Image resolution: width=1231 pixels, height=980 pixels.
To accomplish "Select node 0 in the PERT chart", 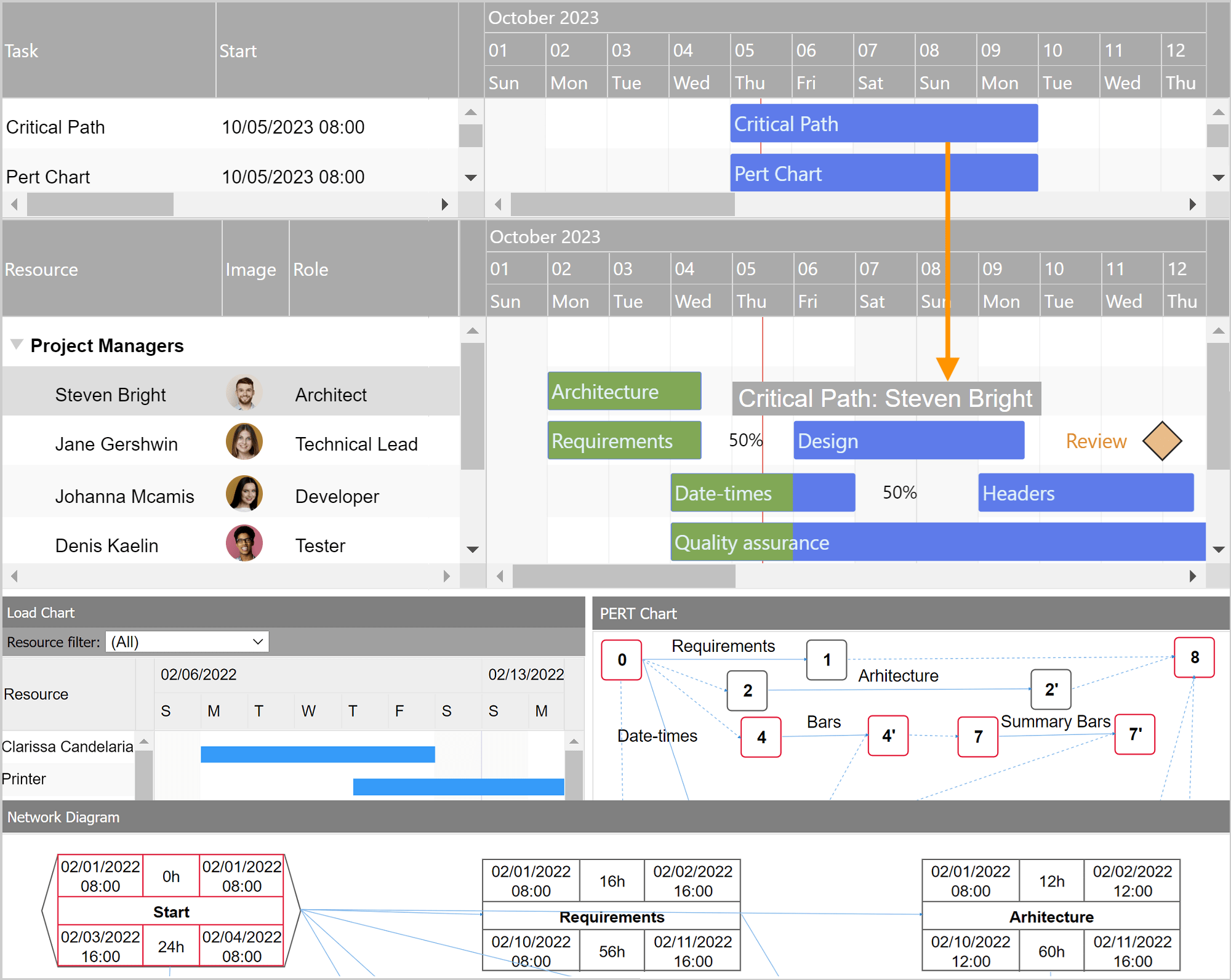I will tap(622, 660).
